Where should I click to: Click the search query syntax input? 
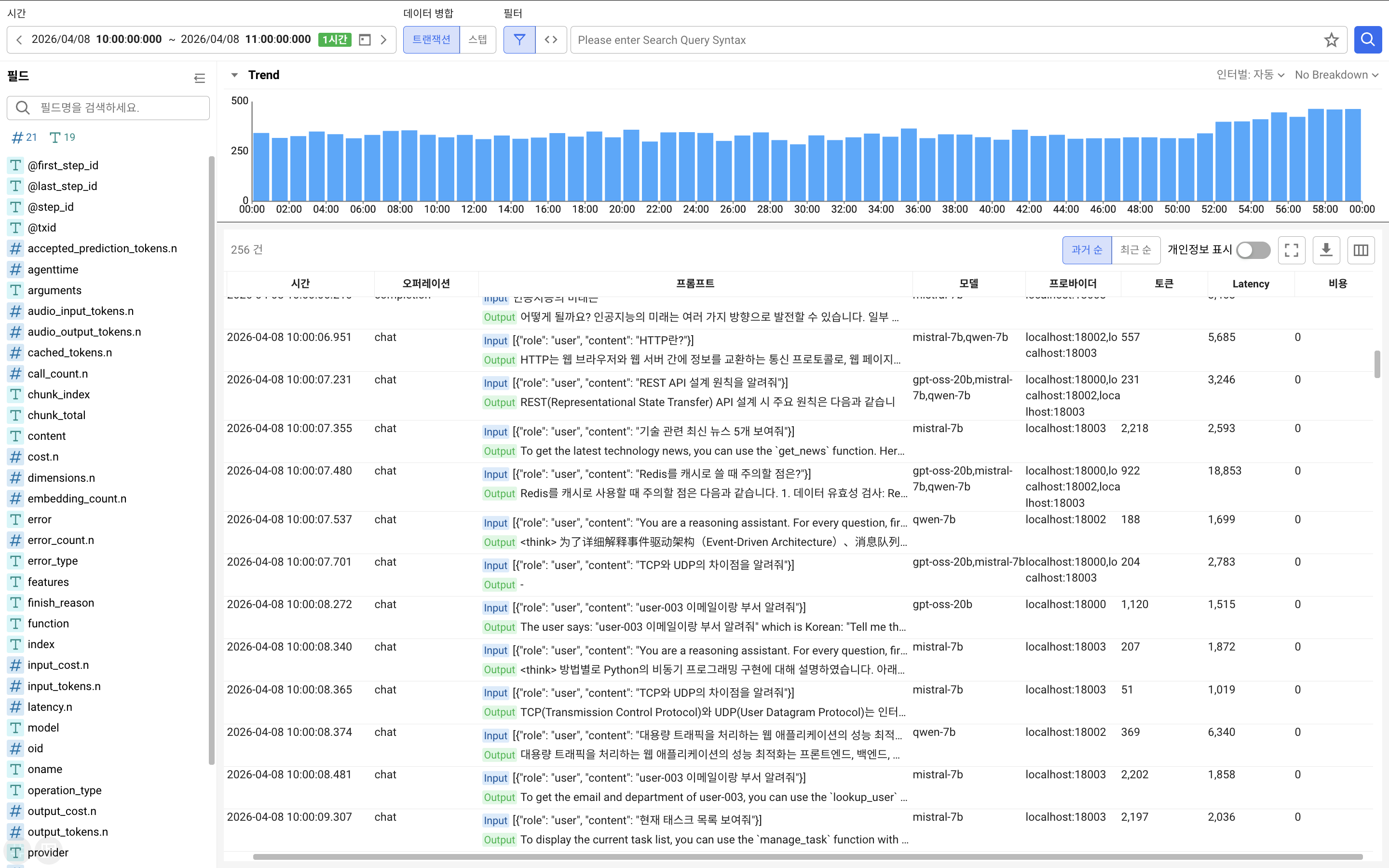(x=947, y=40)
